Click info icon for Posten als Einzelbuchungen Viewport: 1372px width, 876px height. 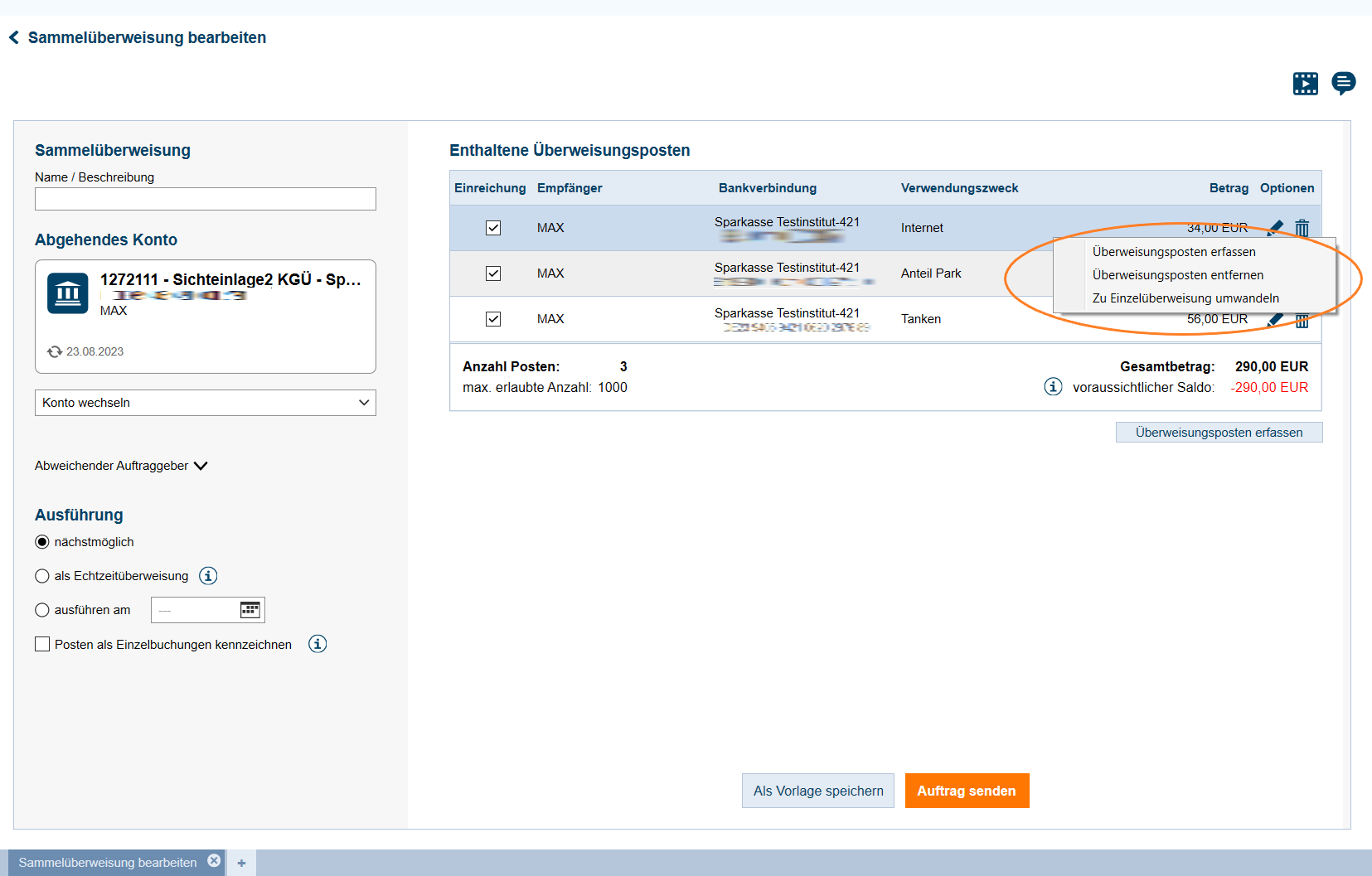(x=318, y=644)
